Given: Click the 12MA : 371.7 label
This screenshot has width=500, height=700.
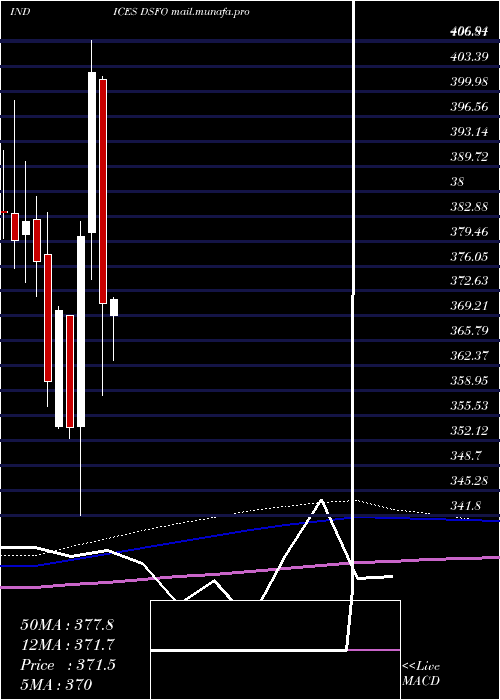Looking at the screenshot, I should coord(68,645).
